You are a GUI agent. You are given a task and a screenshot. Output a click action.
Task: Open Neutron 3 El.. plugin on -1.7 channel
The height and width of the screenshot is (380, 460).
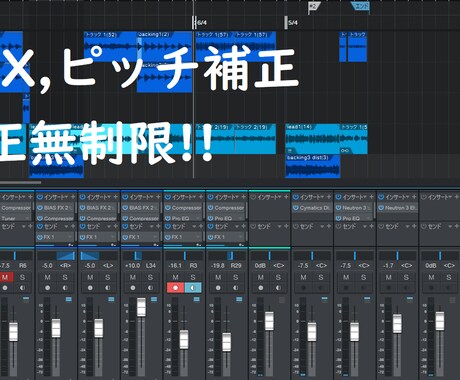click(x=400, y=208)
